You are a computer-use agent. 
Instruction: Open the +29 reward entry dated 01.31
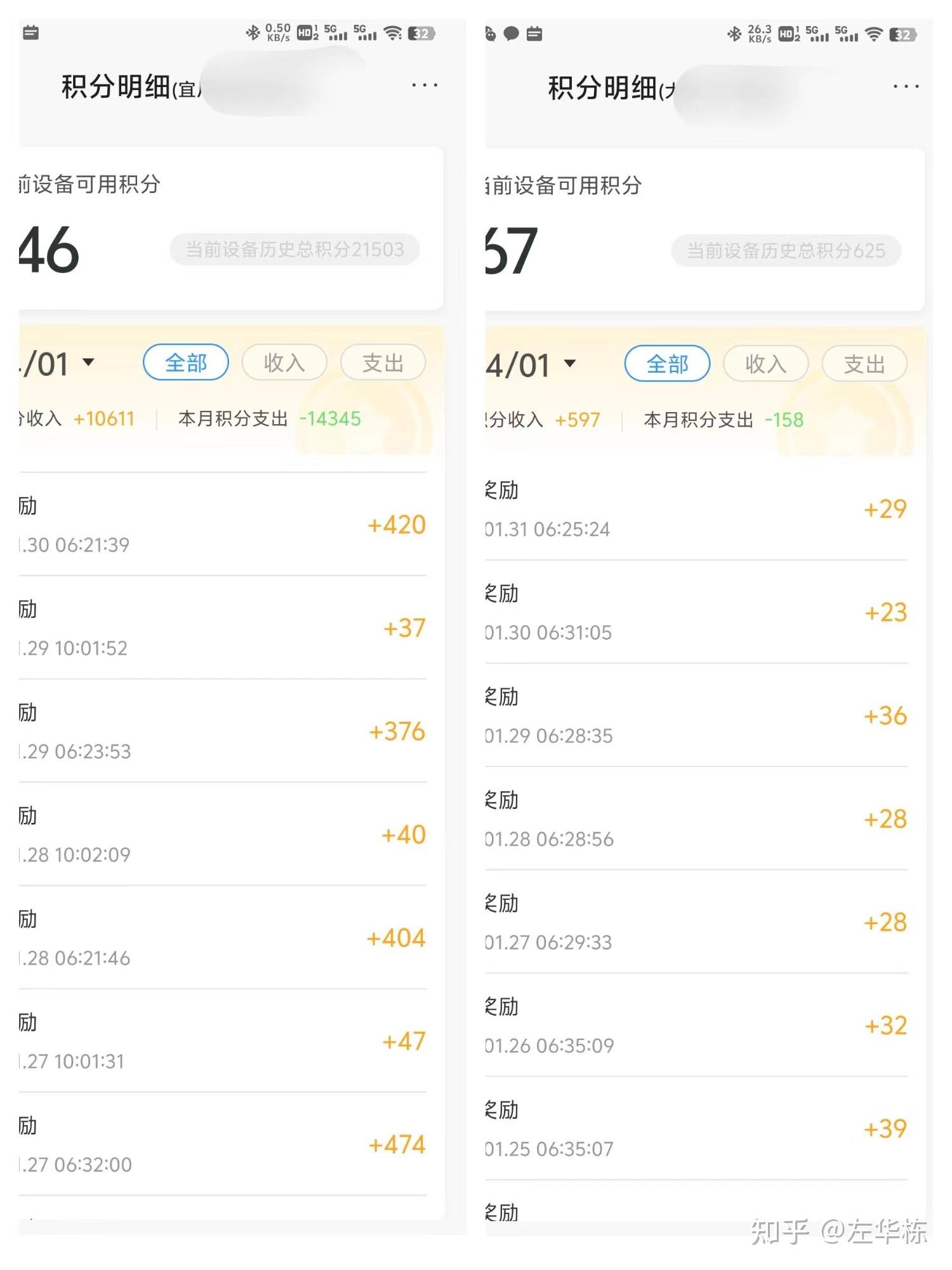coord(696,509)
